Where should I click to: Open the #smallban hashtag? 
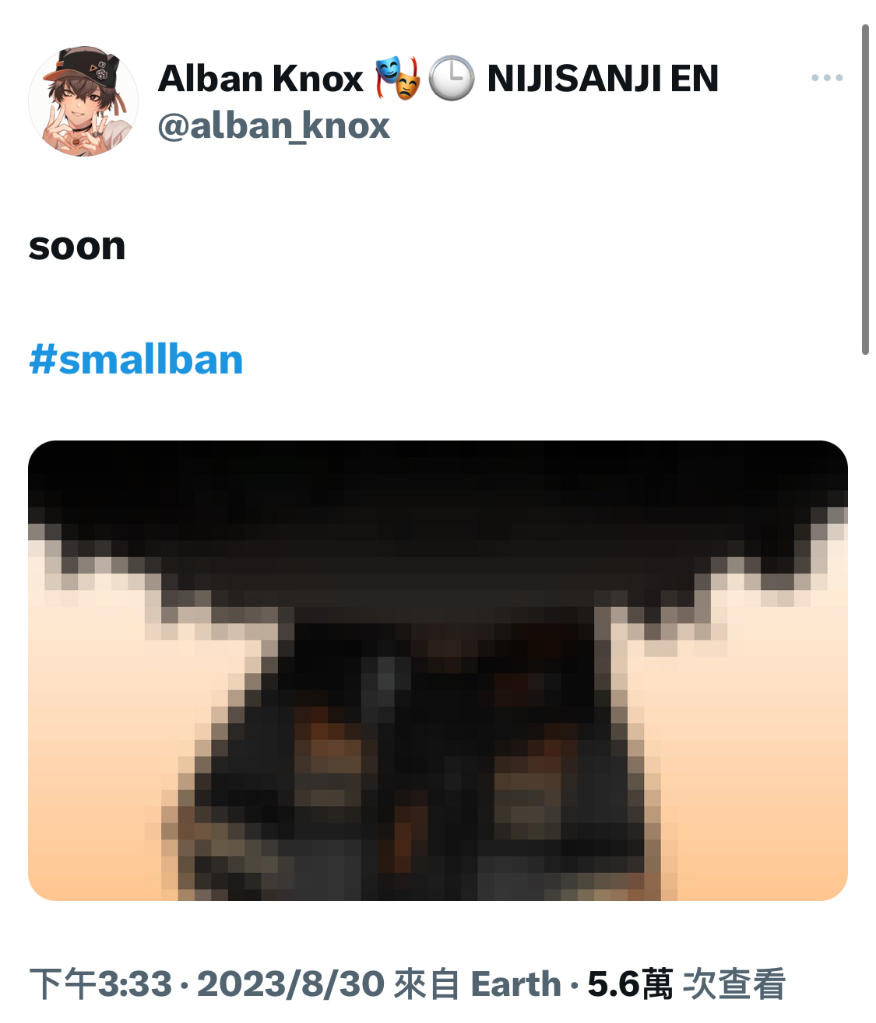(x=136, y=359)
